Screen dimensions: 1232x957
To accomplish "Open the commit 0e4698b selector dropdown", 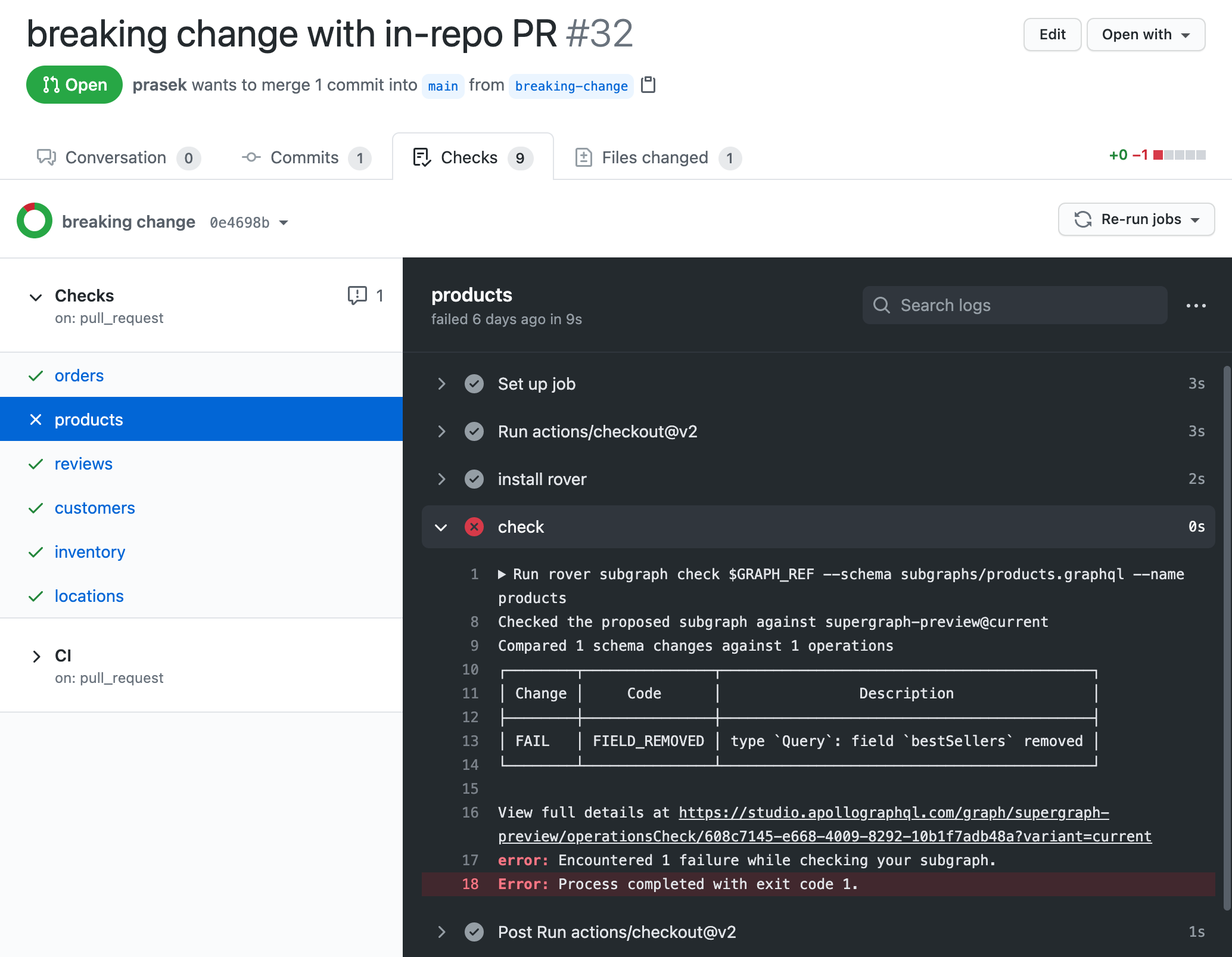I will [249, 222].
